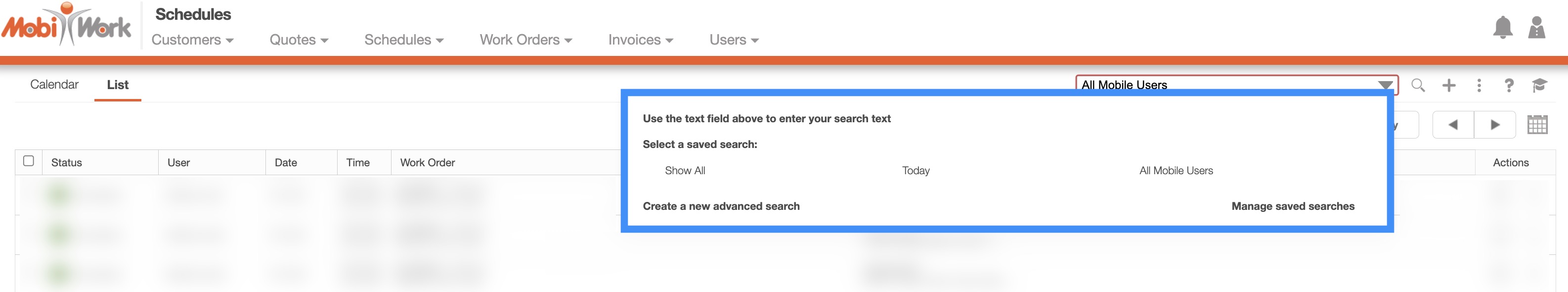Open Manage saved searches
The image size is (1568, 292).
coord(1293,206)
